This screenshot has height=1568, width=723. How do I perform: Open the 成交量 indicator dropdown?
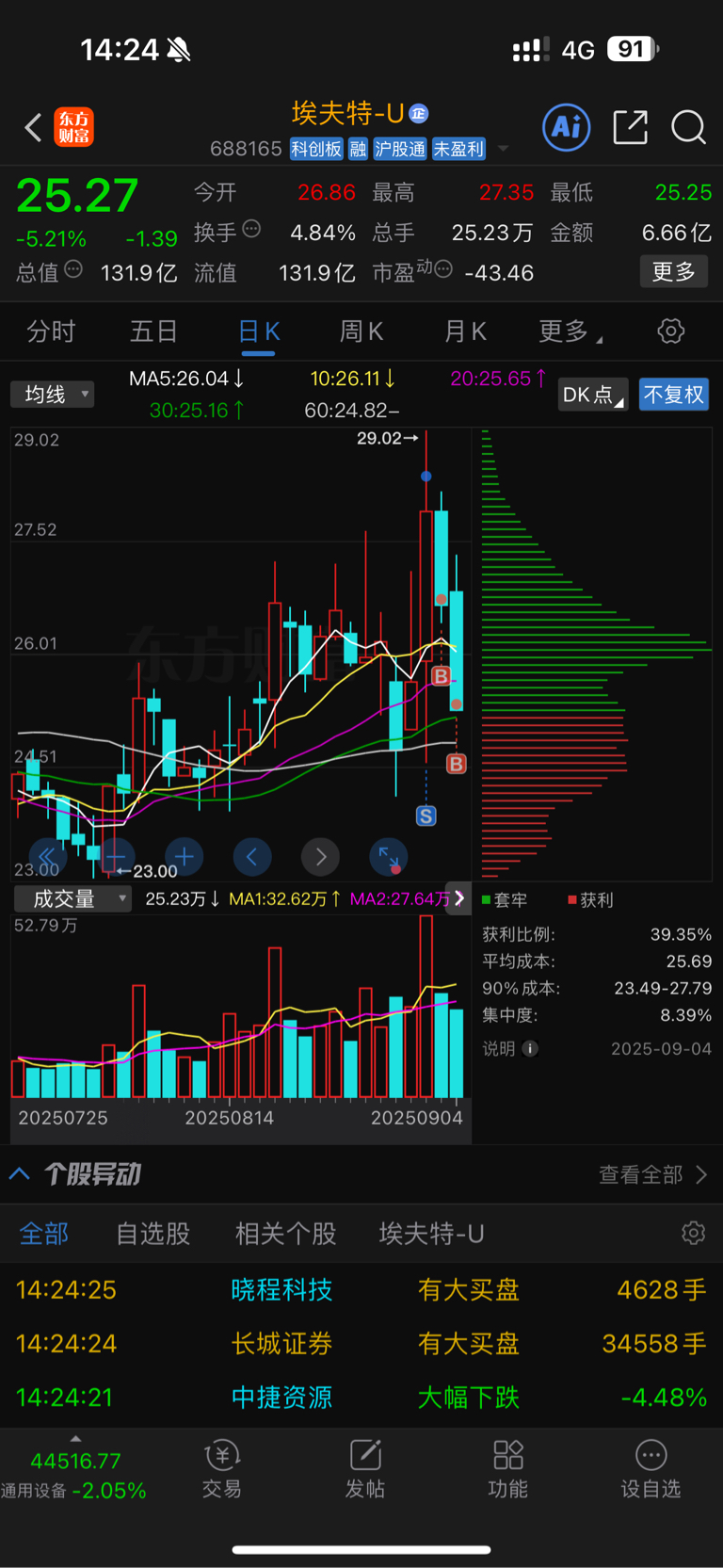tap(72, 898)
